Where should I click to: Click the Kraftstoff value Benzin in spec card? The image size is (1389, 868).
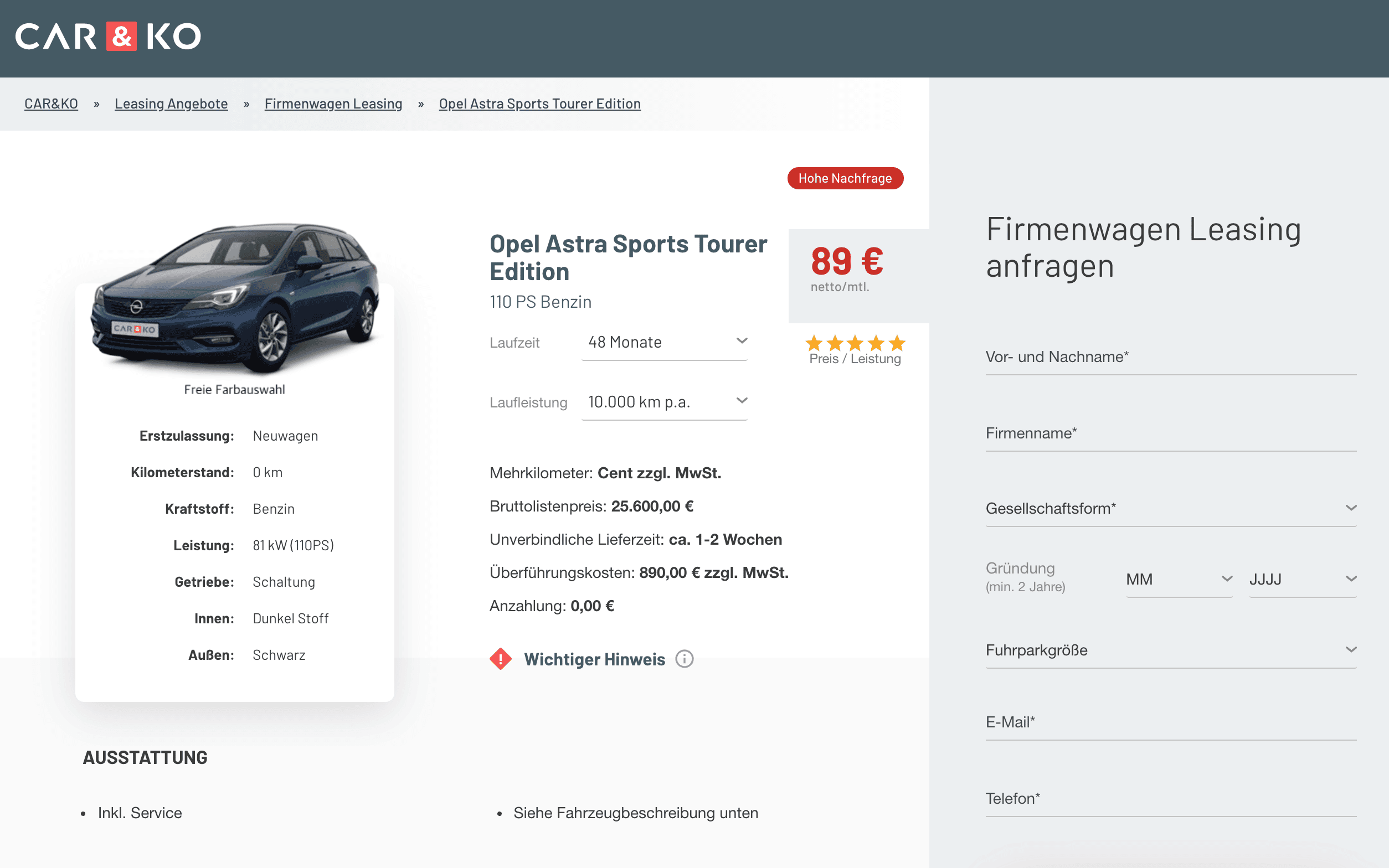pos(274,509)
